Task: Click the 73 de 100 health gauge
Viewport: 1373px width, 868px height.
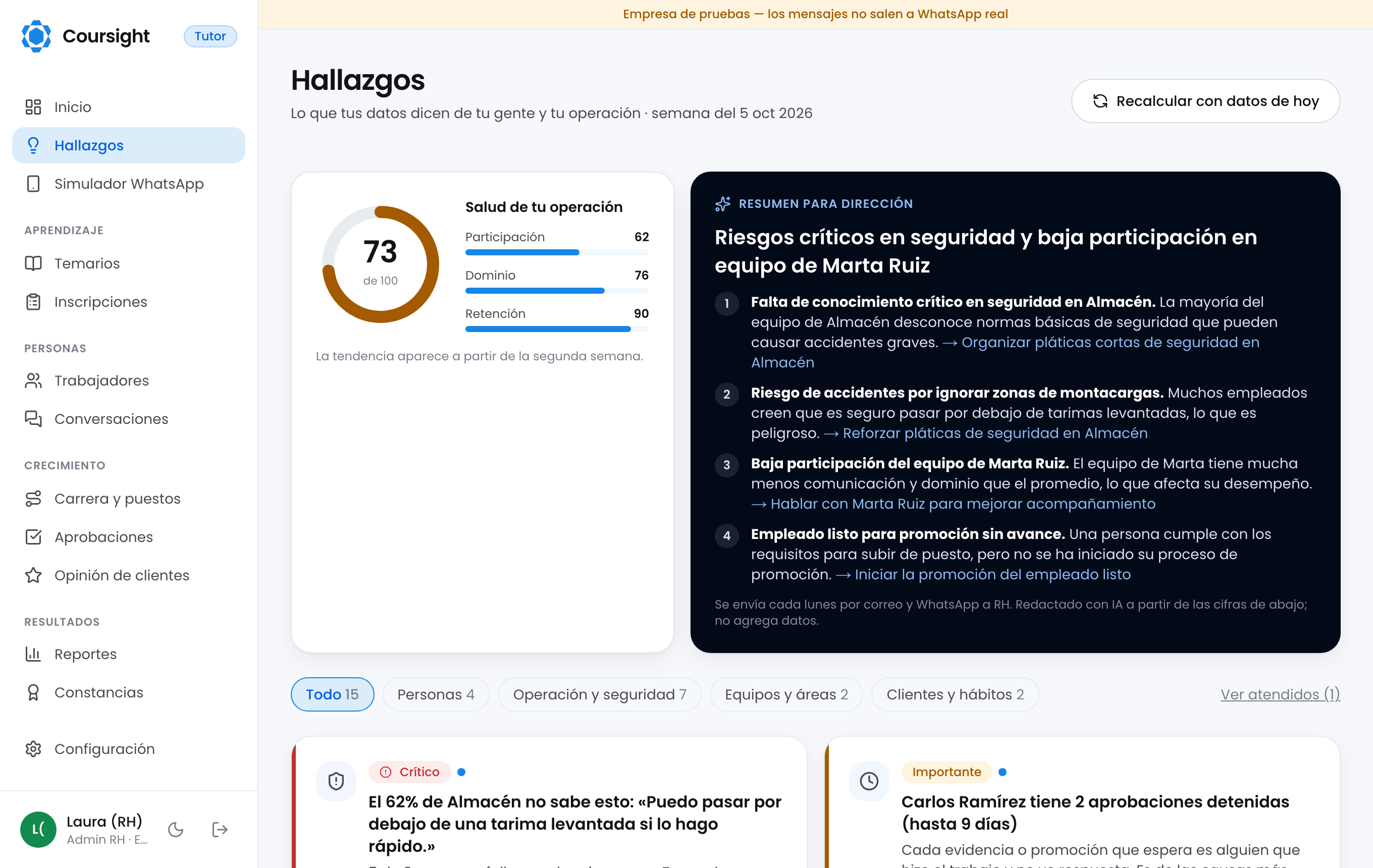Action: pos(380,264)
